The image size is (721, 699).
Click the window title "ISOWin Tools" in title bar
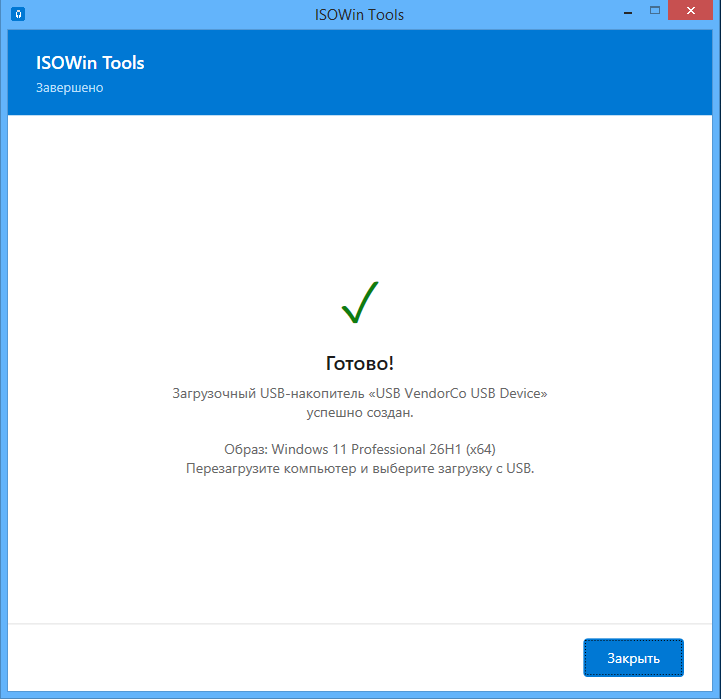coord(359,15)
